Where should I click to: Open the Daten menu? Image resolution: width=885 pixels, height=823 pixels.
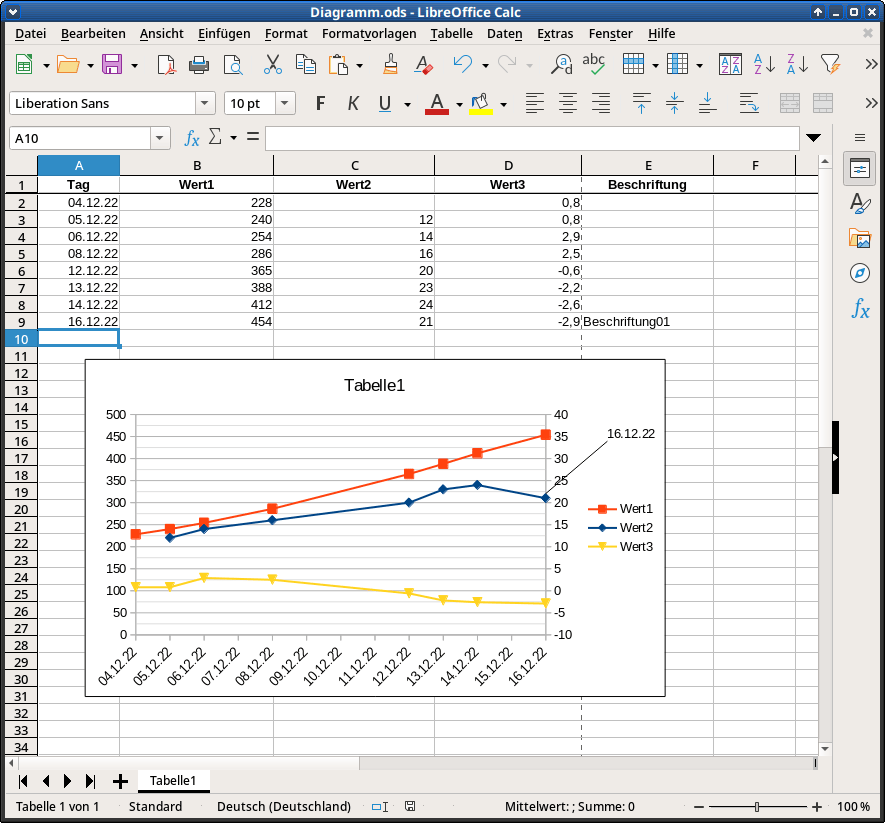[505, 34]
